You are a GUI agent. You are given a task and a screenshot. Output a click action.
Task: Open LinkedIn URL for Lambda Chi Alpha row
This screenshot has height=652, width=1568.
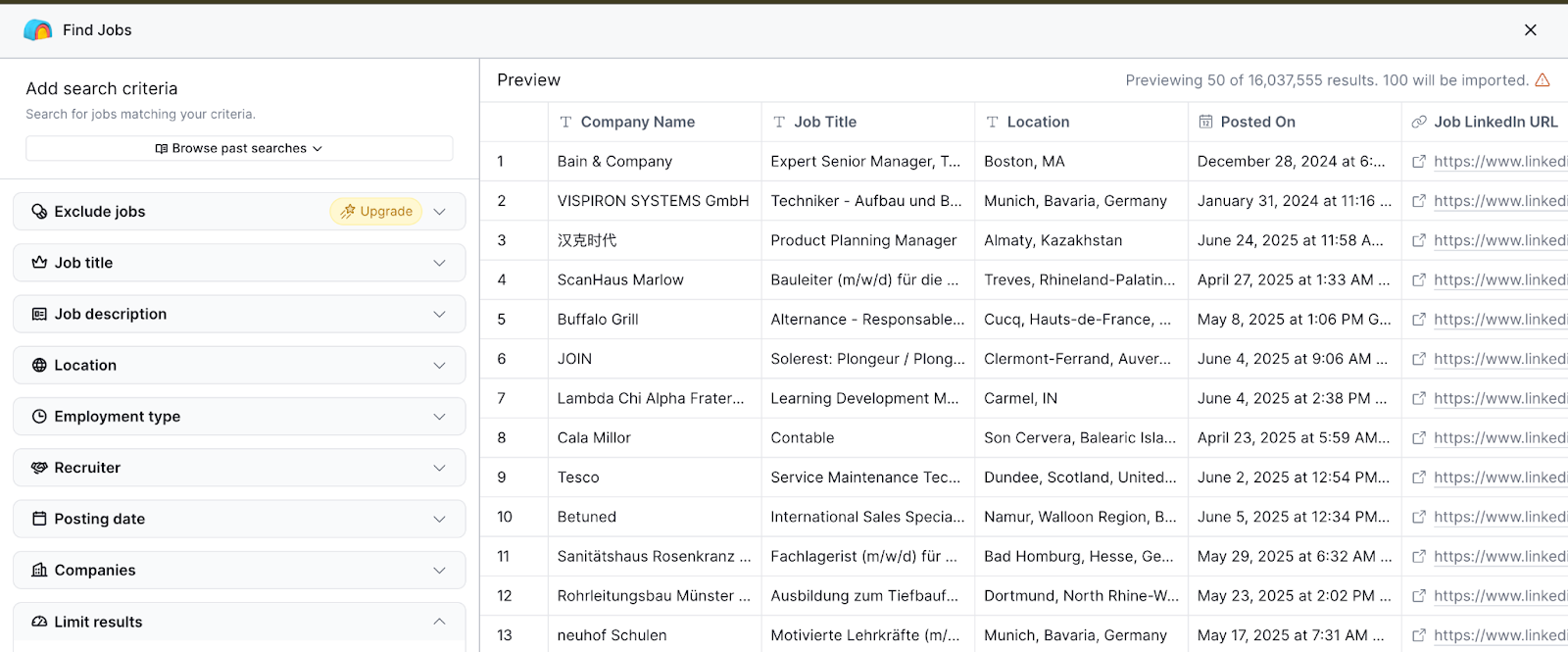(1500, 399)
